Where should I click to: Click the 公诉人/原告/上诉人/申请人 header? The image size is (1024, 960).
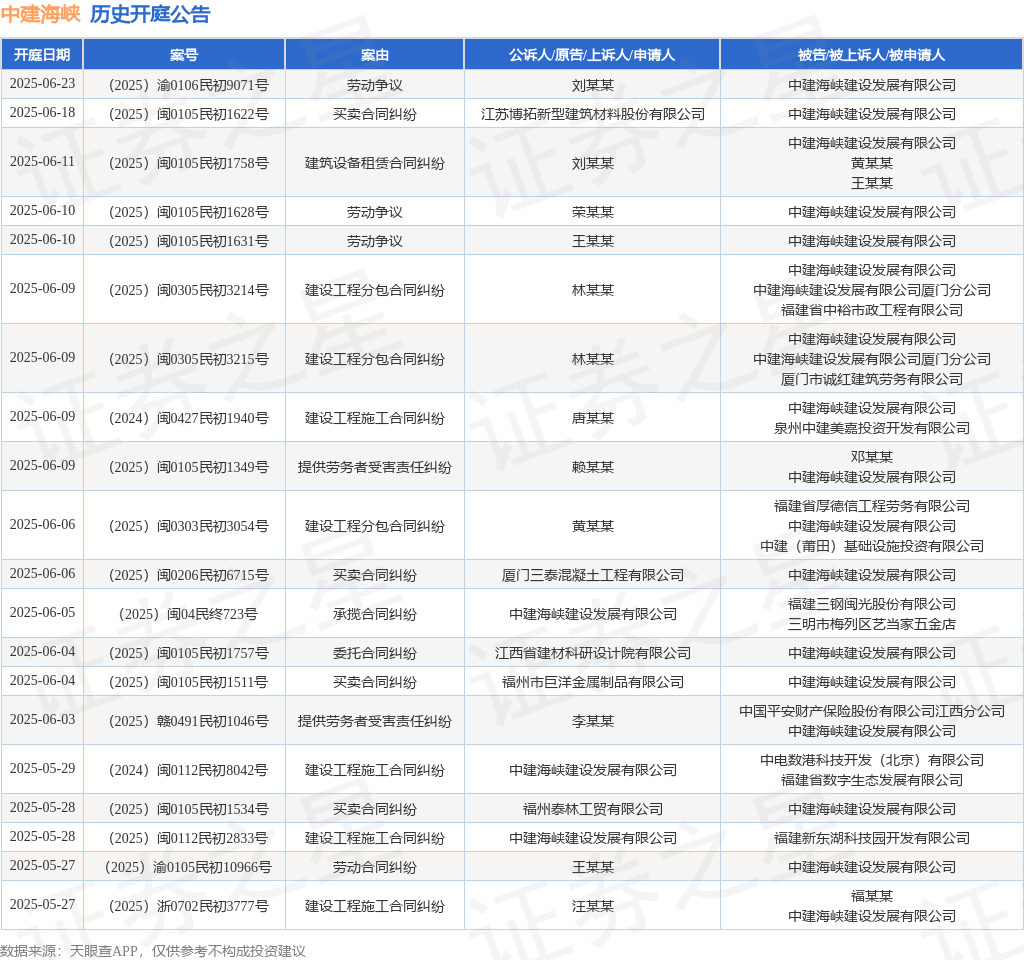(x=592, y=55)
